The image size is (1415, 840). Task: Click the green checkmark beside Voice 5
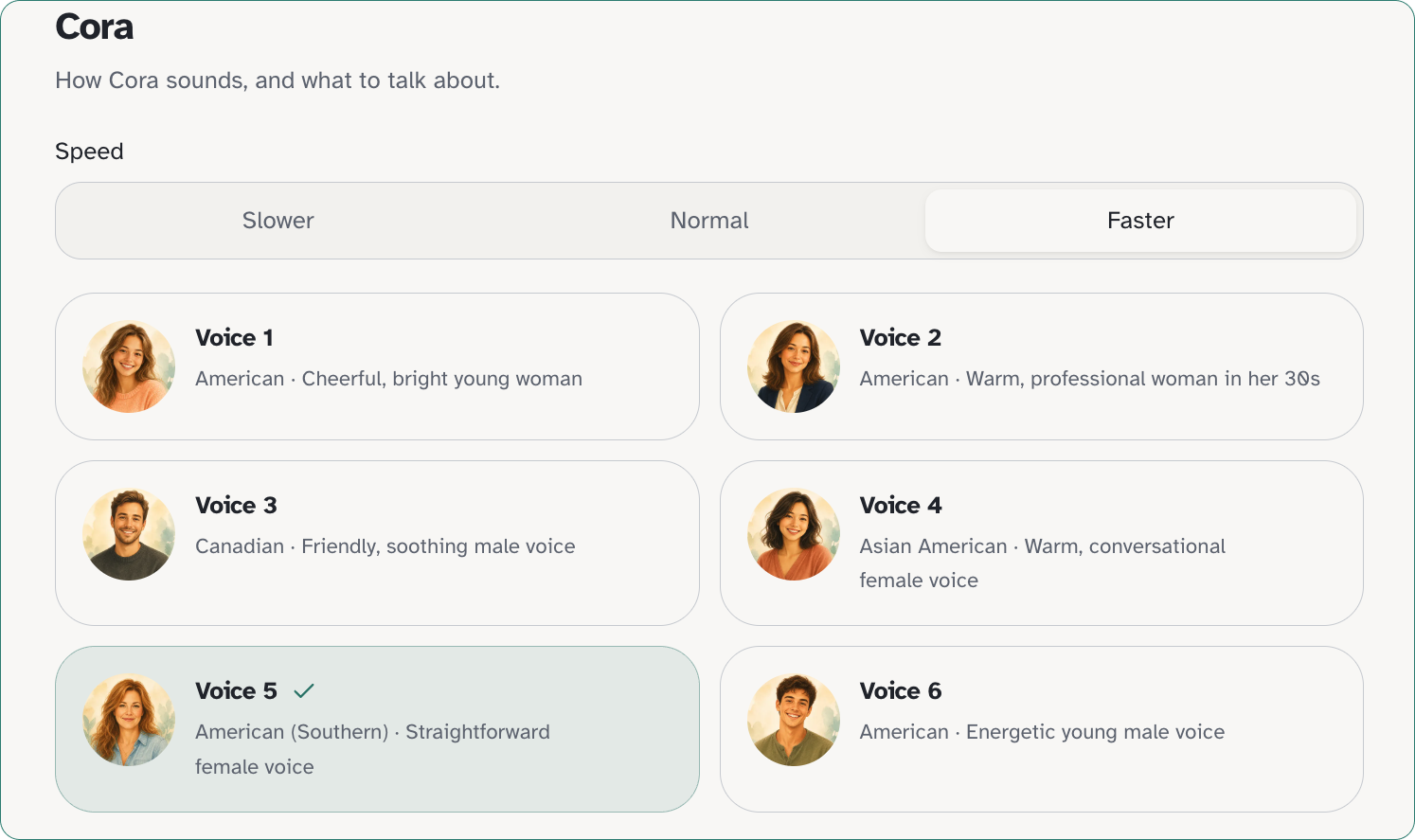(304, 691)
